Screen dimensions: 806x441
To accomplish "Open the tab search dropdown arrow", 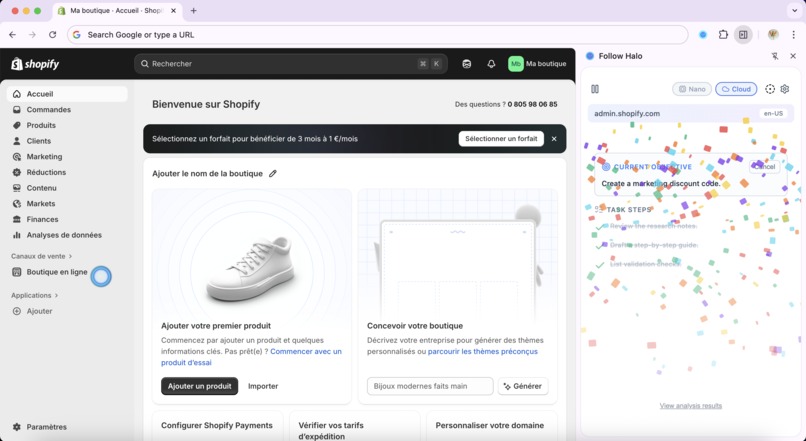I will [x=795, y=11].
